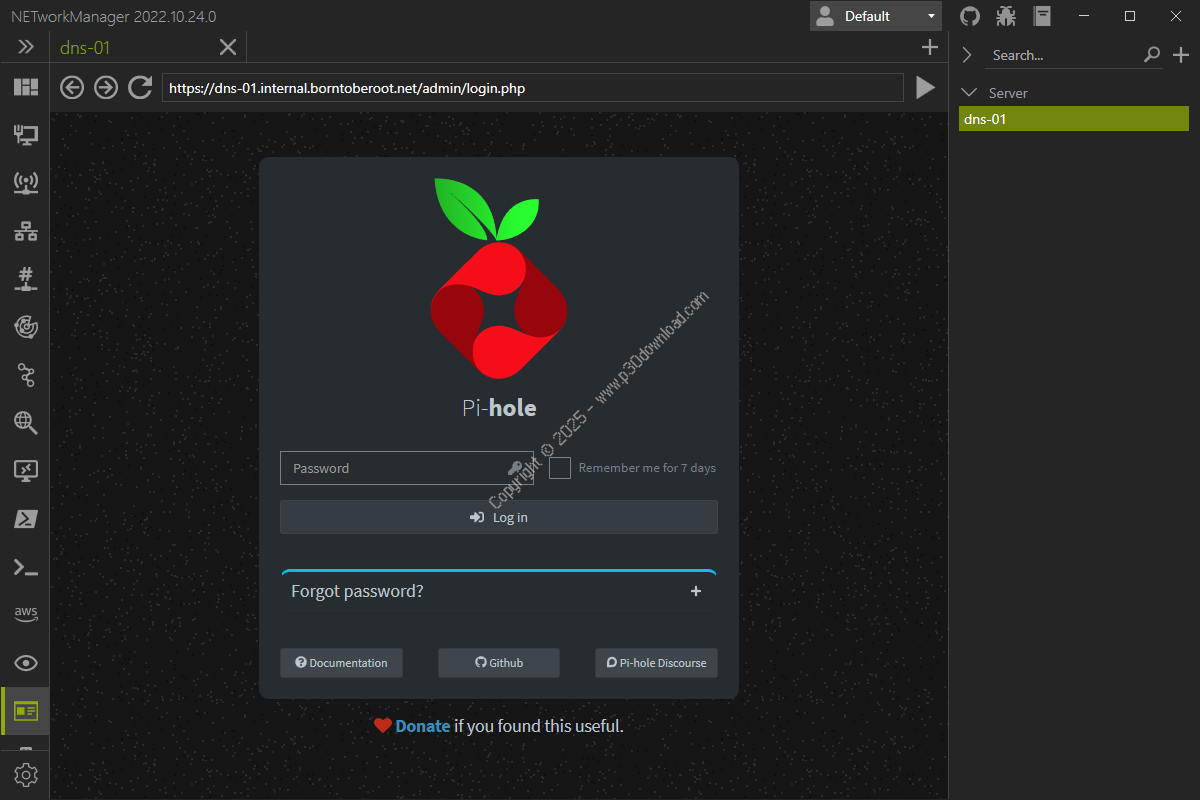Close the dns-01 tab
1200x800 pixels.
click(x=228, y=47)
